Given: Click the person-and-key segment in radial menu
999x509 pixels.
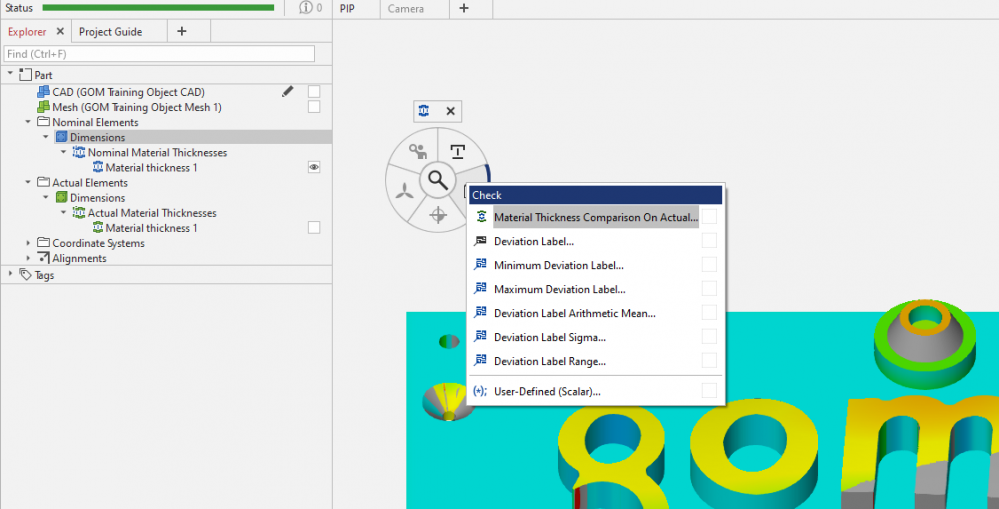Looking at the screenshot, I should (417, 152).
